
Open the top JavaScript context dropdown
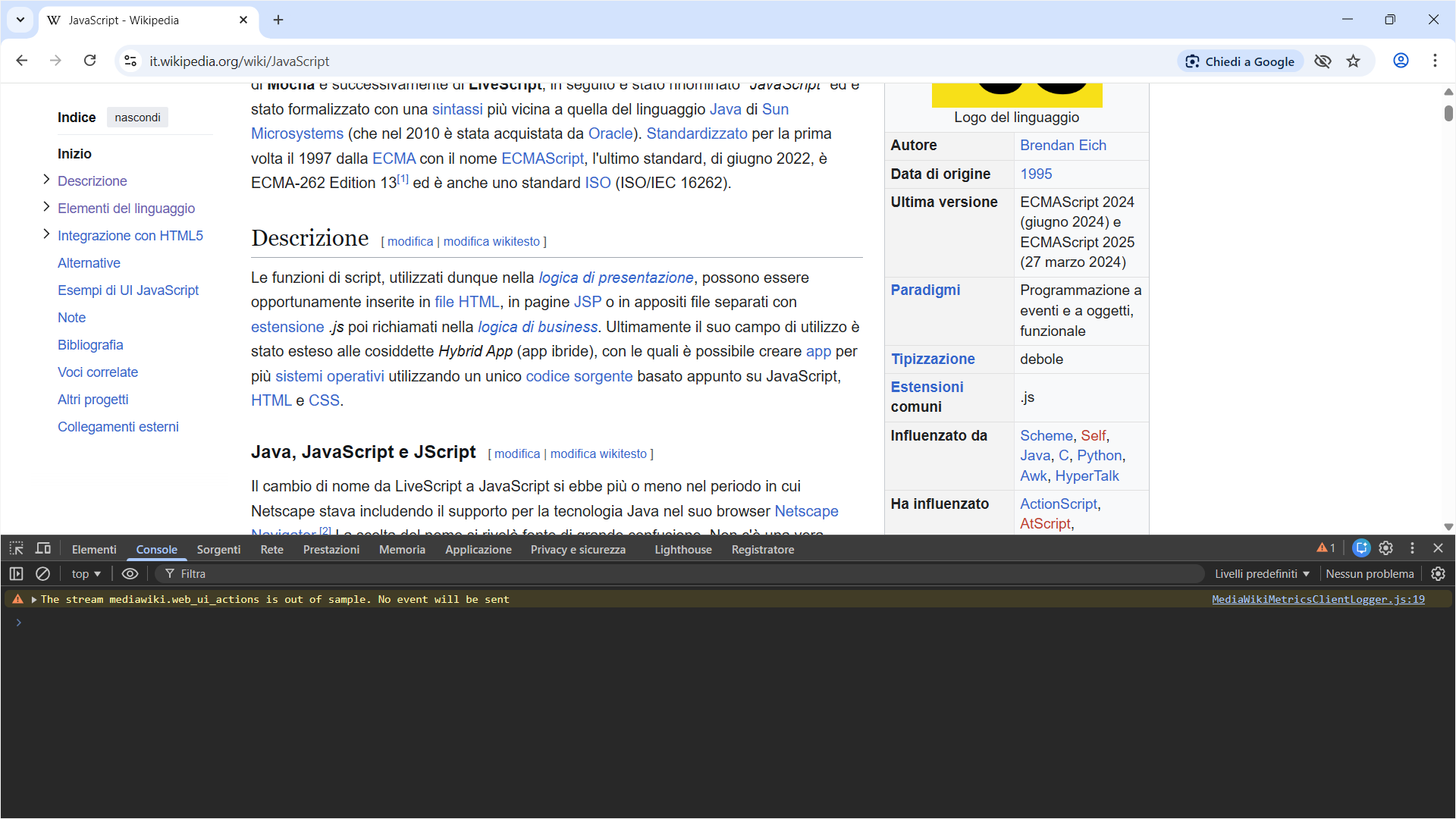86,574
